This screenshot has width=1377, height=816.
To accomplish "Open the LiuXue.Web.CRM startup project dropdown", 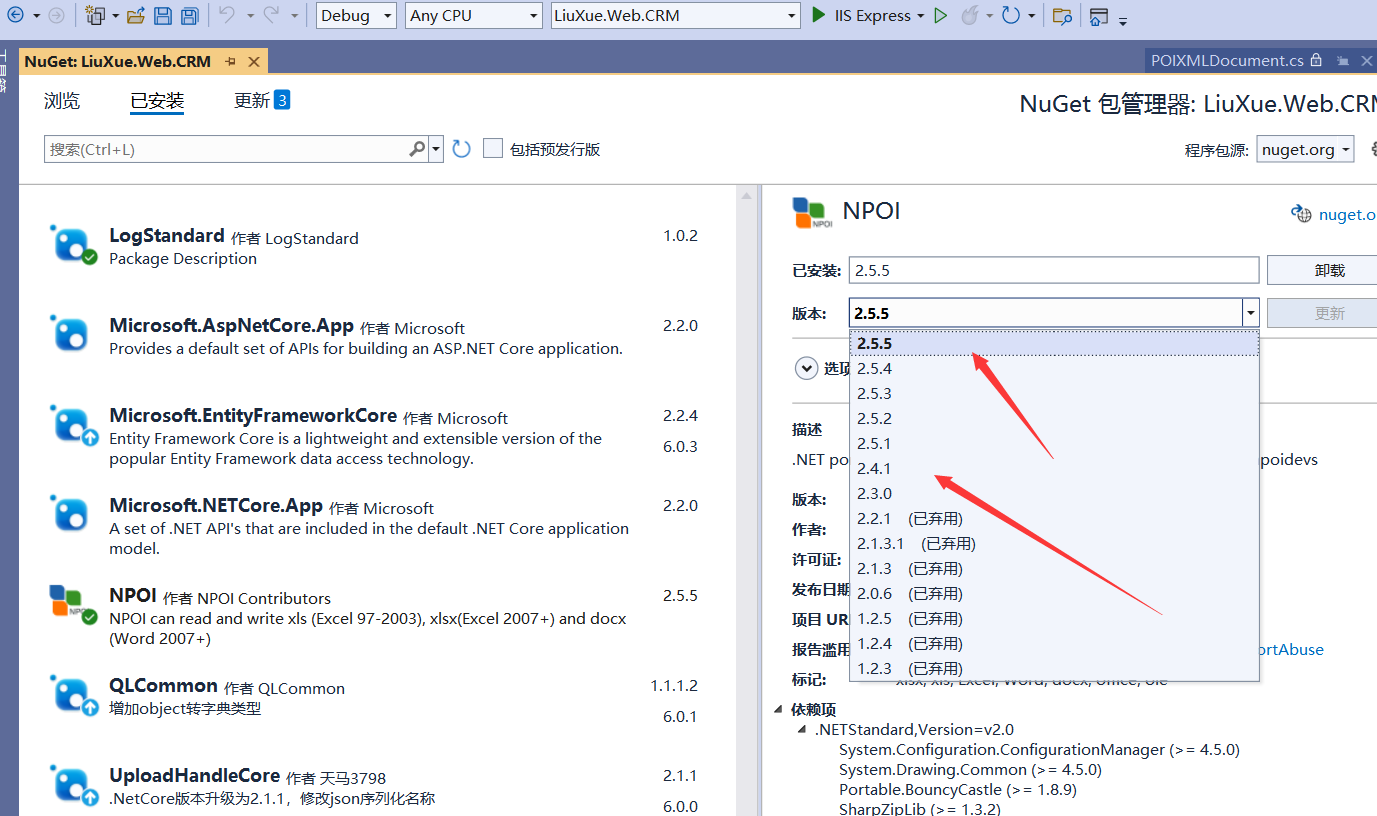I will 676,15.
